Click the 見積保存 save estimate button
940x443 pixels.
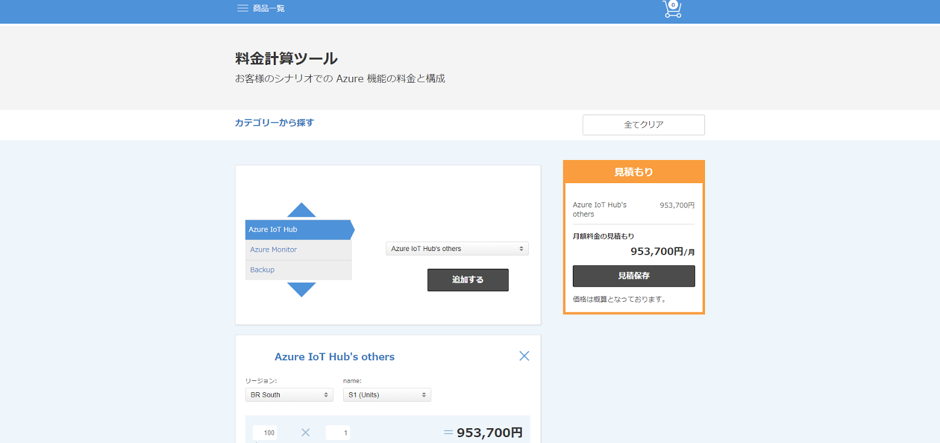coord(634,276)
